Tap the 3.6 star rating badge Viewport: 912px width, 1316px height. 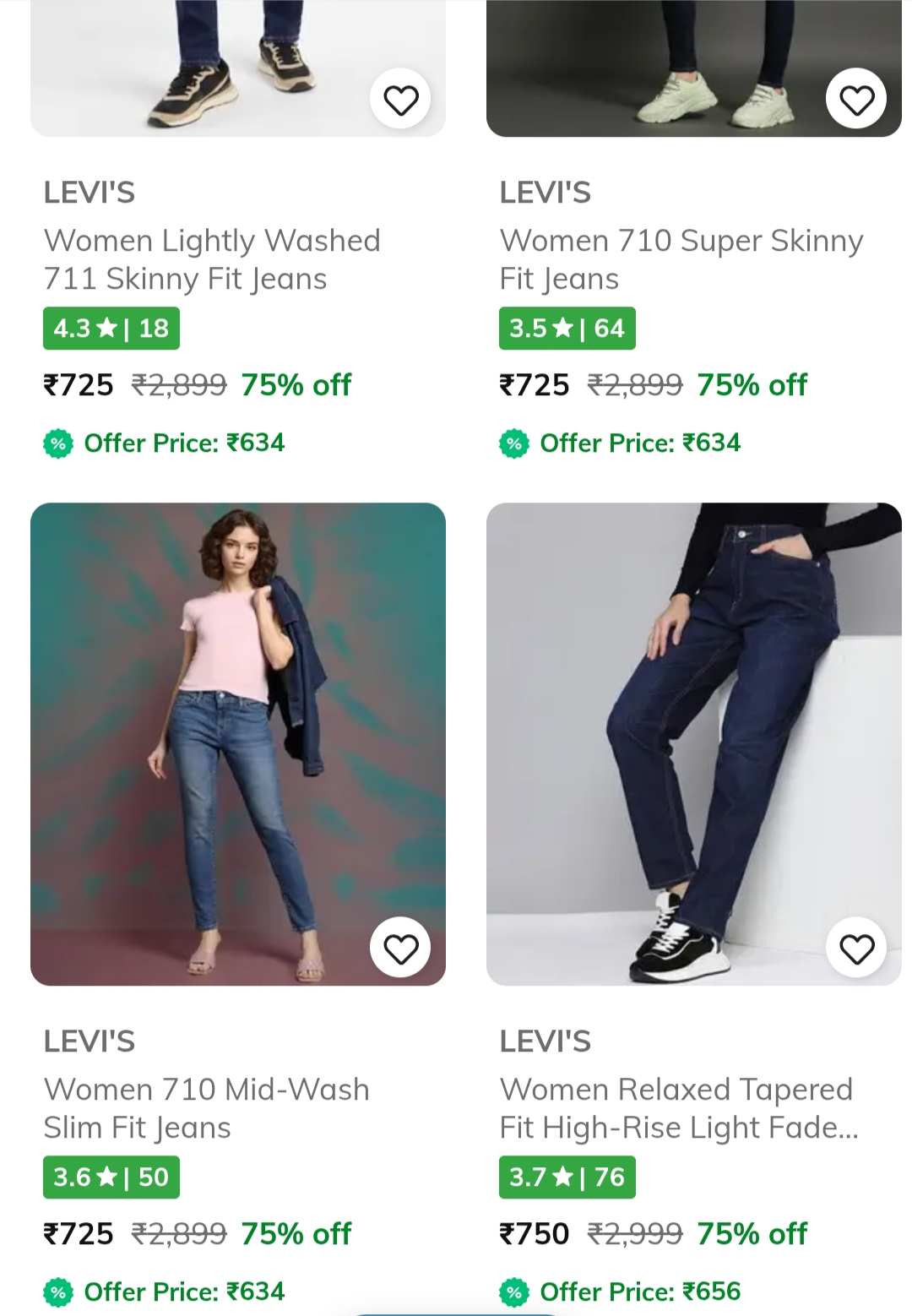pos(111,1177)
